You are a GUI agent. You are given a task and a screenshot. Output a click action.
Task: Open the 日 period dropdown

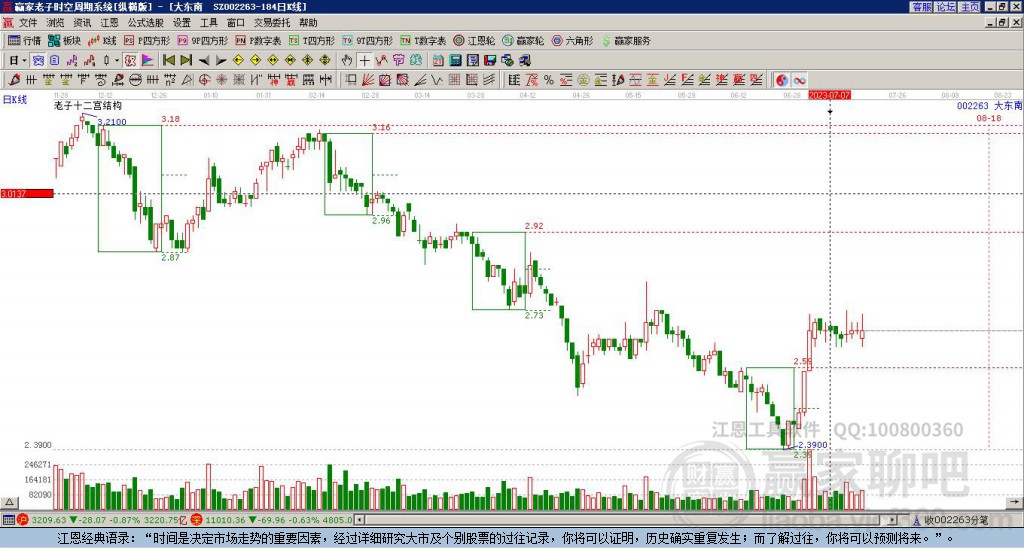[17, 60]
